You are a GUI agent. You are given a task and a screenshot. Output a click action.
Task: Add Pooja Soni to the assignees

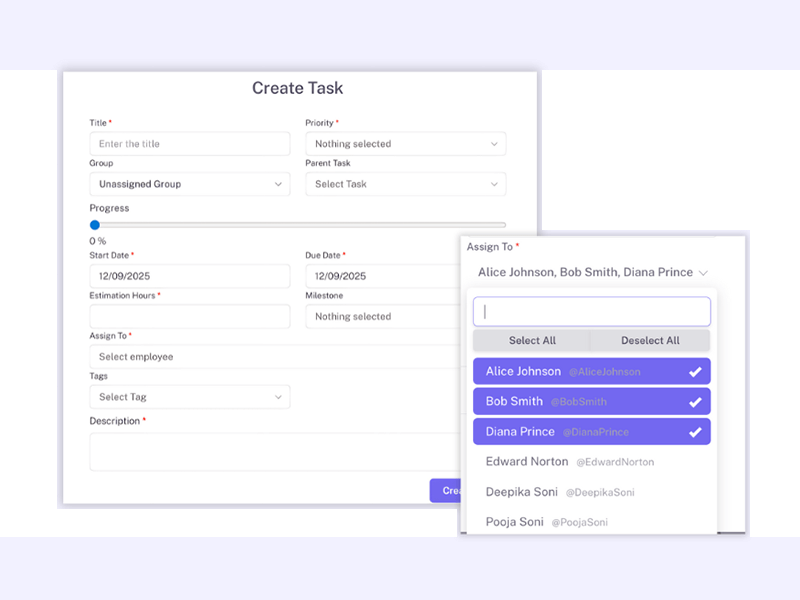click(x=591, y=521)
